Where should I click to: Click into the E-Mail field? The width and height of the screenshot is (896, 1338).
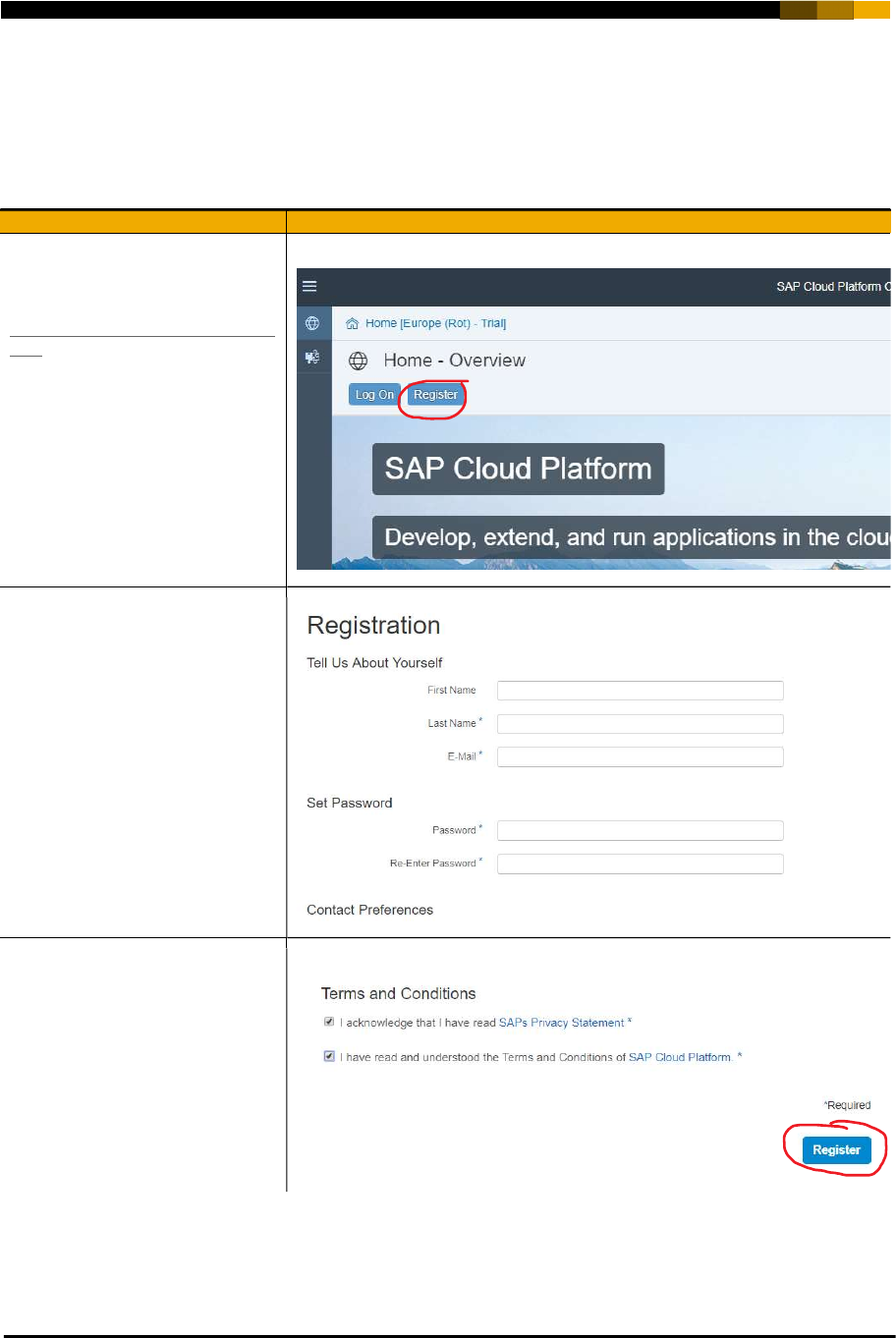click(640, 756)
